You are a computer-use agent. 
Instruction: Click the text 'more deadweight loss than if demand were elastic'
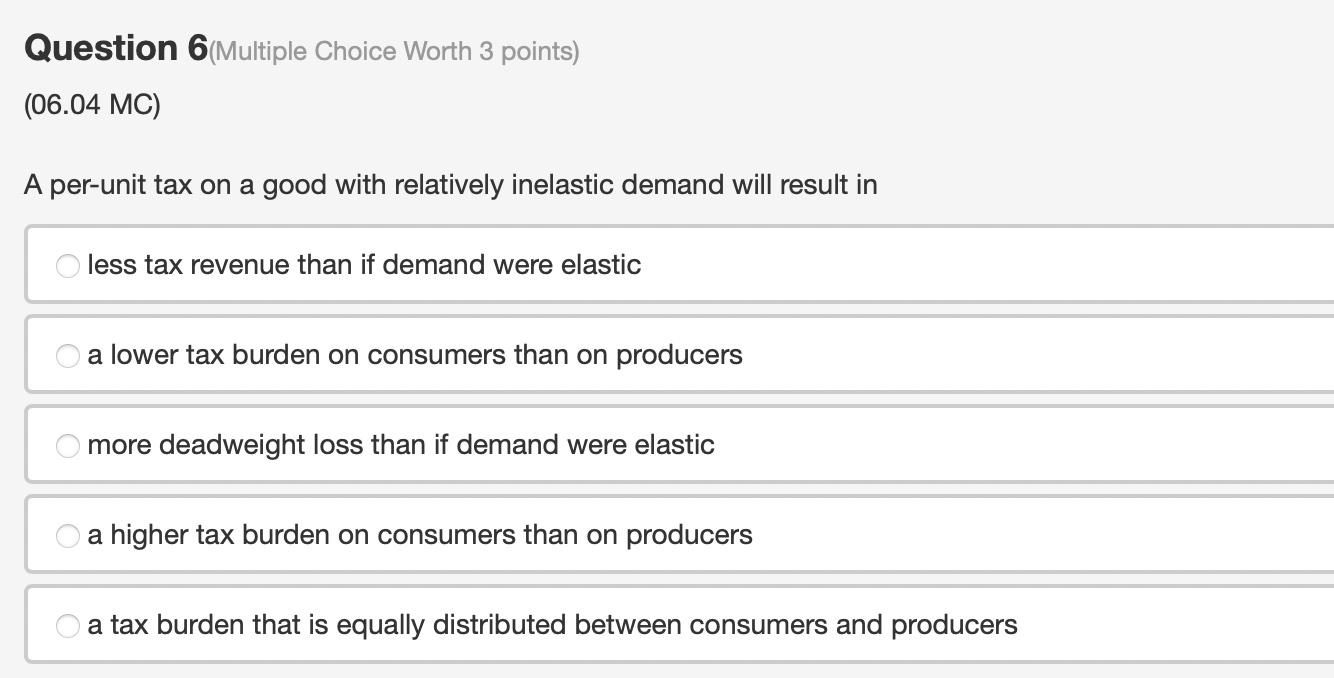401,445
